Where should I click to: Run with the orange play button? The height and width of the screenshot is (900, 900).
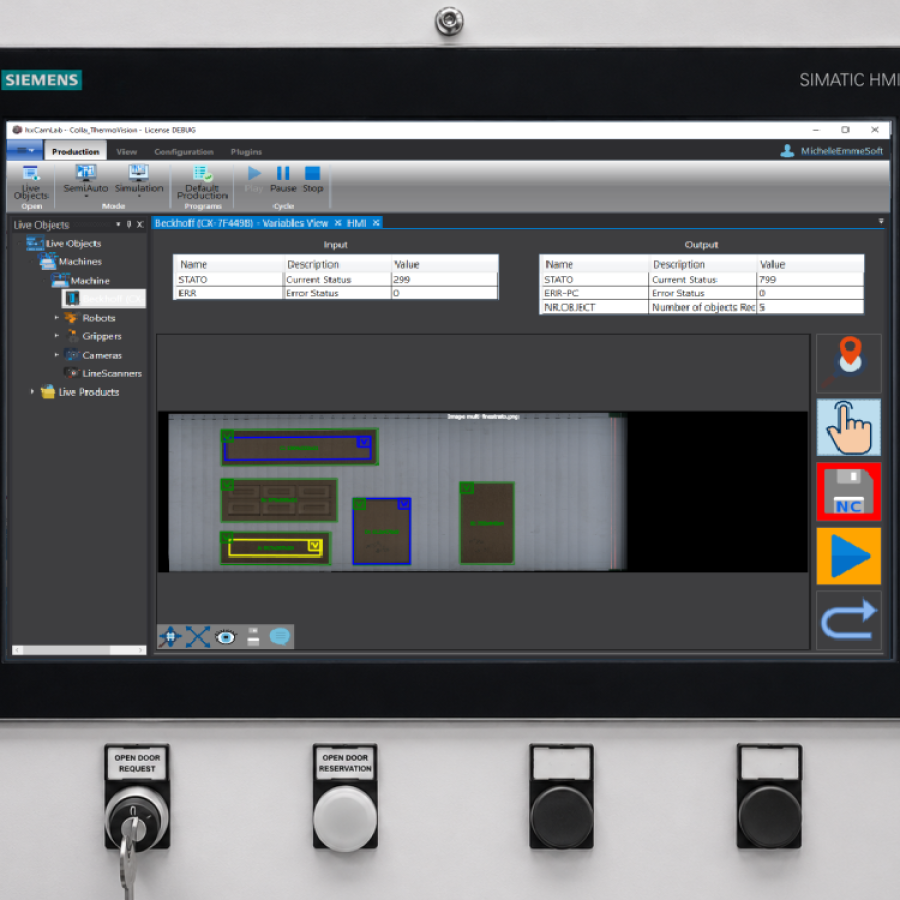tap(848, 556)
